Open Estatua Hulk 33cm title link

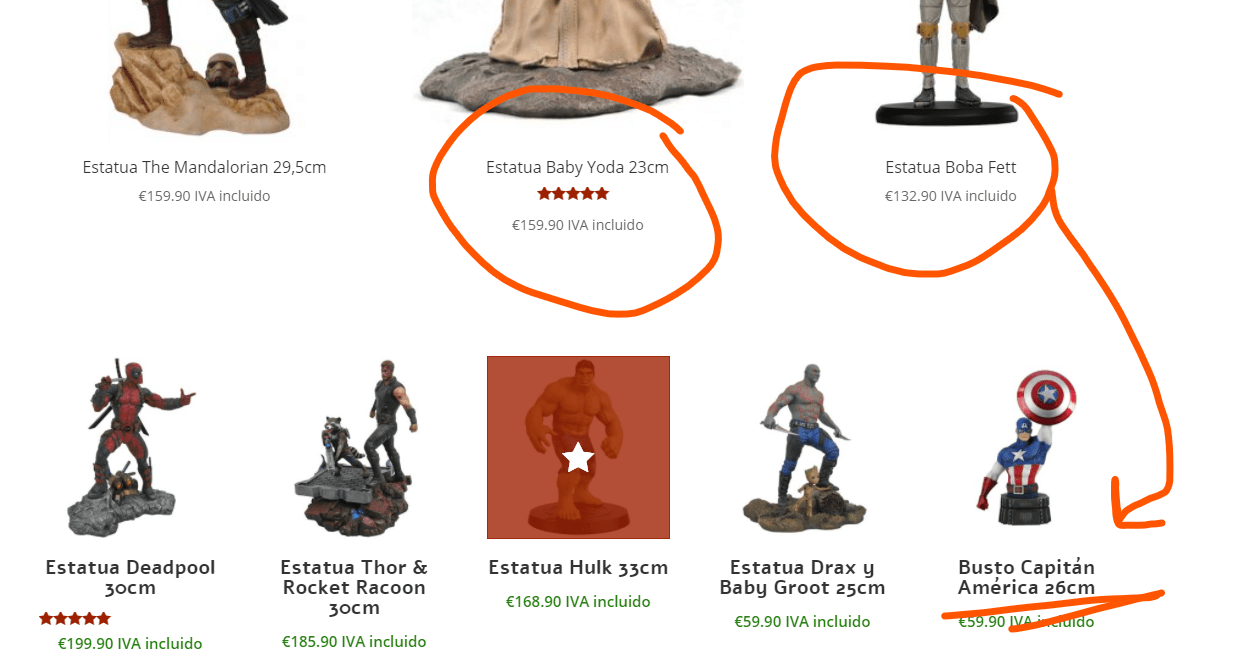(x=578, y=568)
